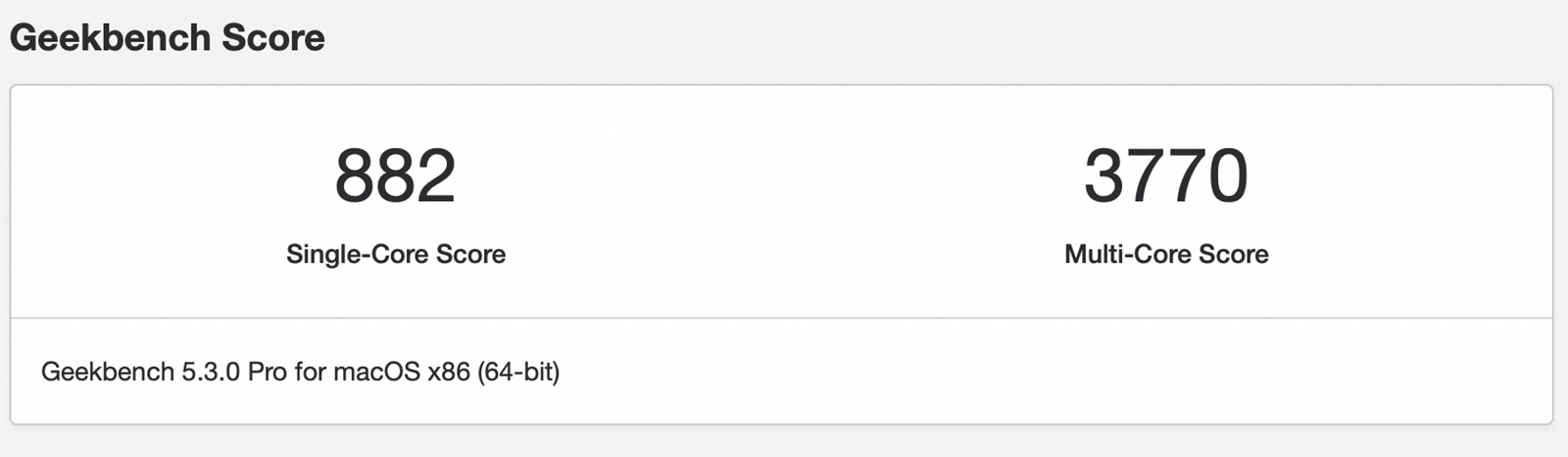
Task: Click the Single-Core Score label
Action: 396,254
